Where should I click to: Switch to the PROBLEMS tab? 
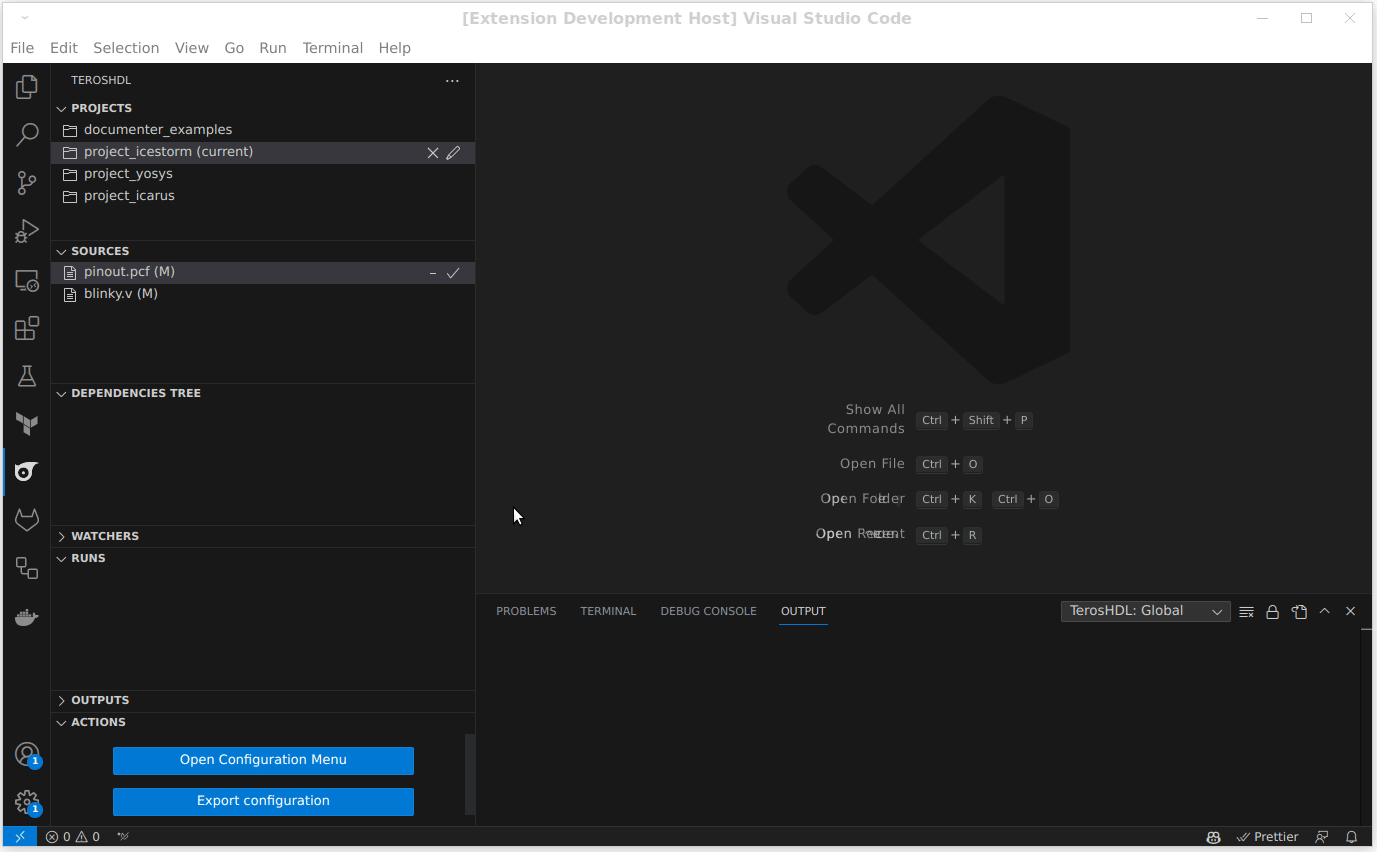(526, 611)
